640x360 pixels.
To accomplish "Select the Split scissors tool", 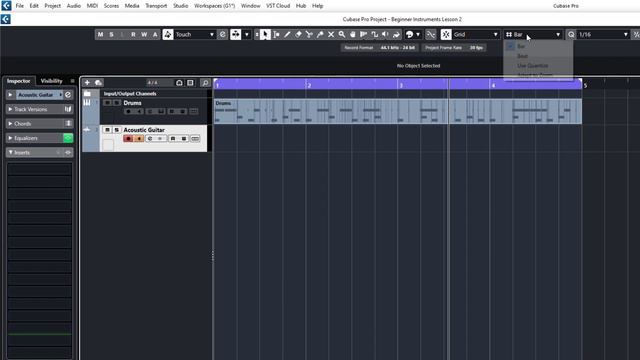I will 309,35.
